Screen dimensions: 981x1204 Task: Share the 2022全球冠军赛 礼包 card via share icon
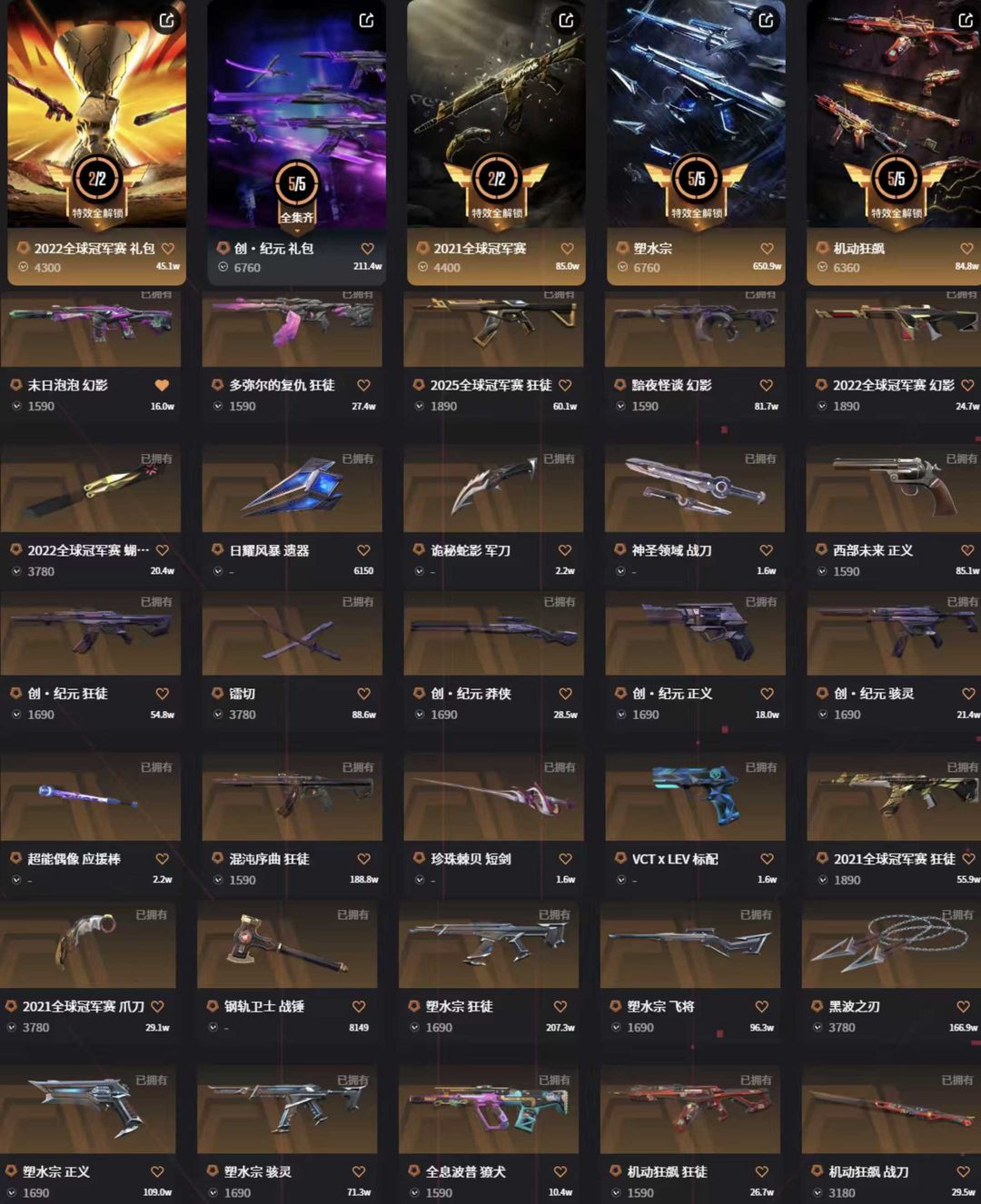click(167, 20)
